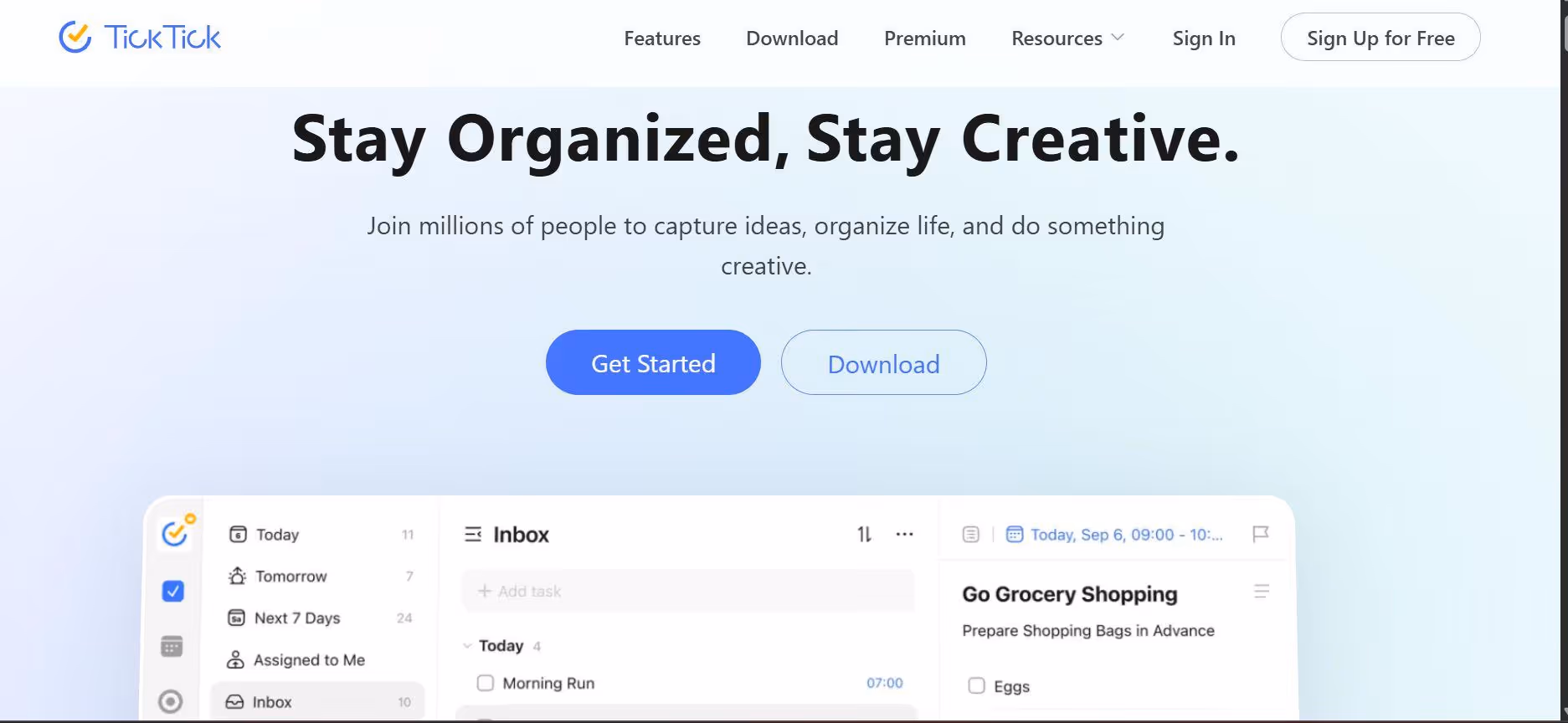
Task: Select the Next 7 Days icon
Action: [x=236, y=618]
